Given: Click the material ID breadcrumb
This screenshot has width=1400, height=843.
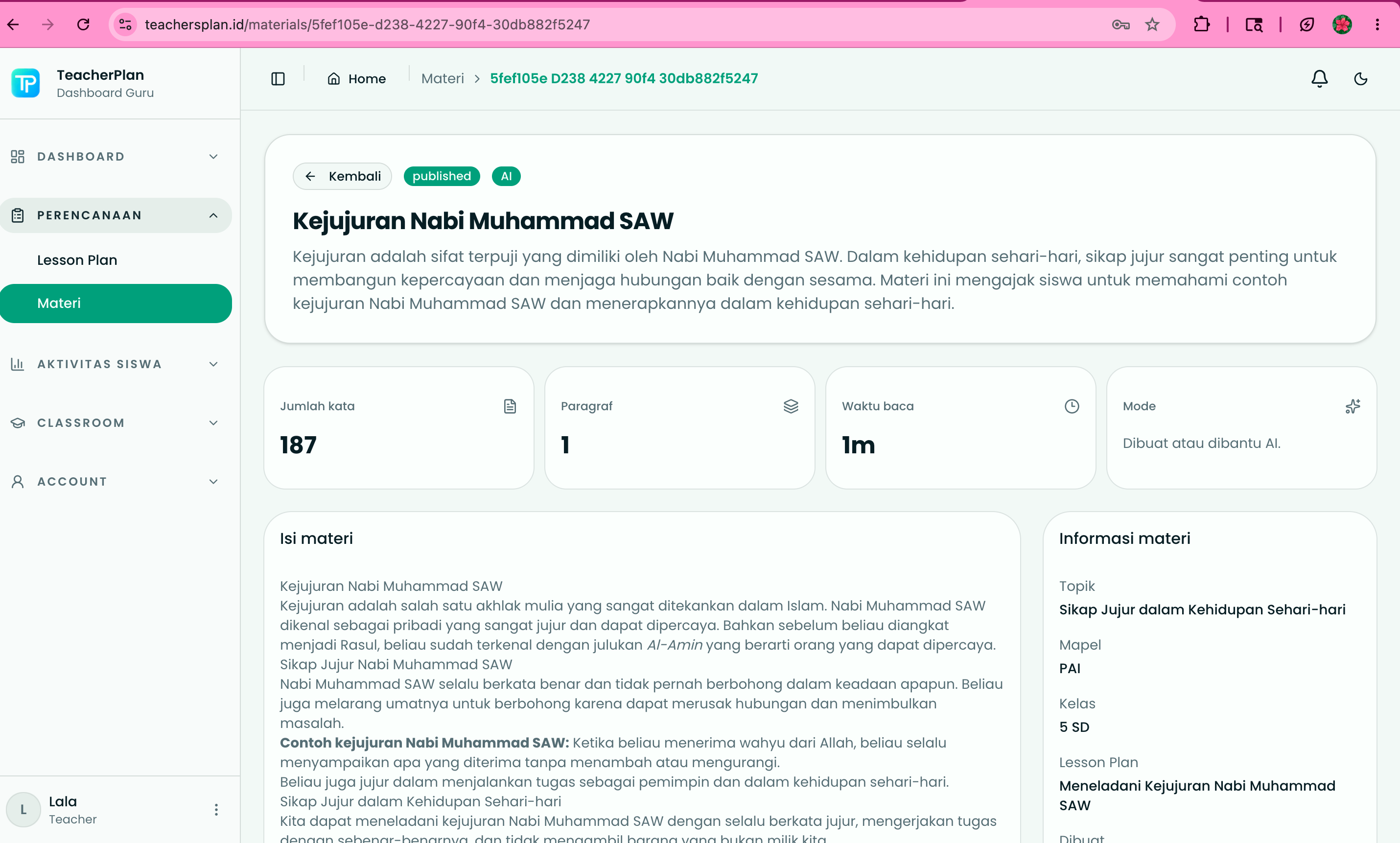Looking at the screenshot, I should (x=624, y=78).
